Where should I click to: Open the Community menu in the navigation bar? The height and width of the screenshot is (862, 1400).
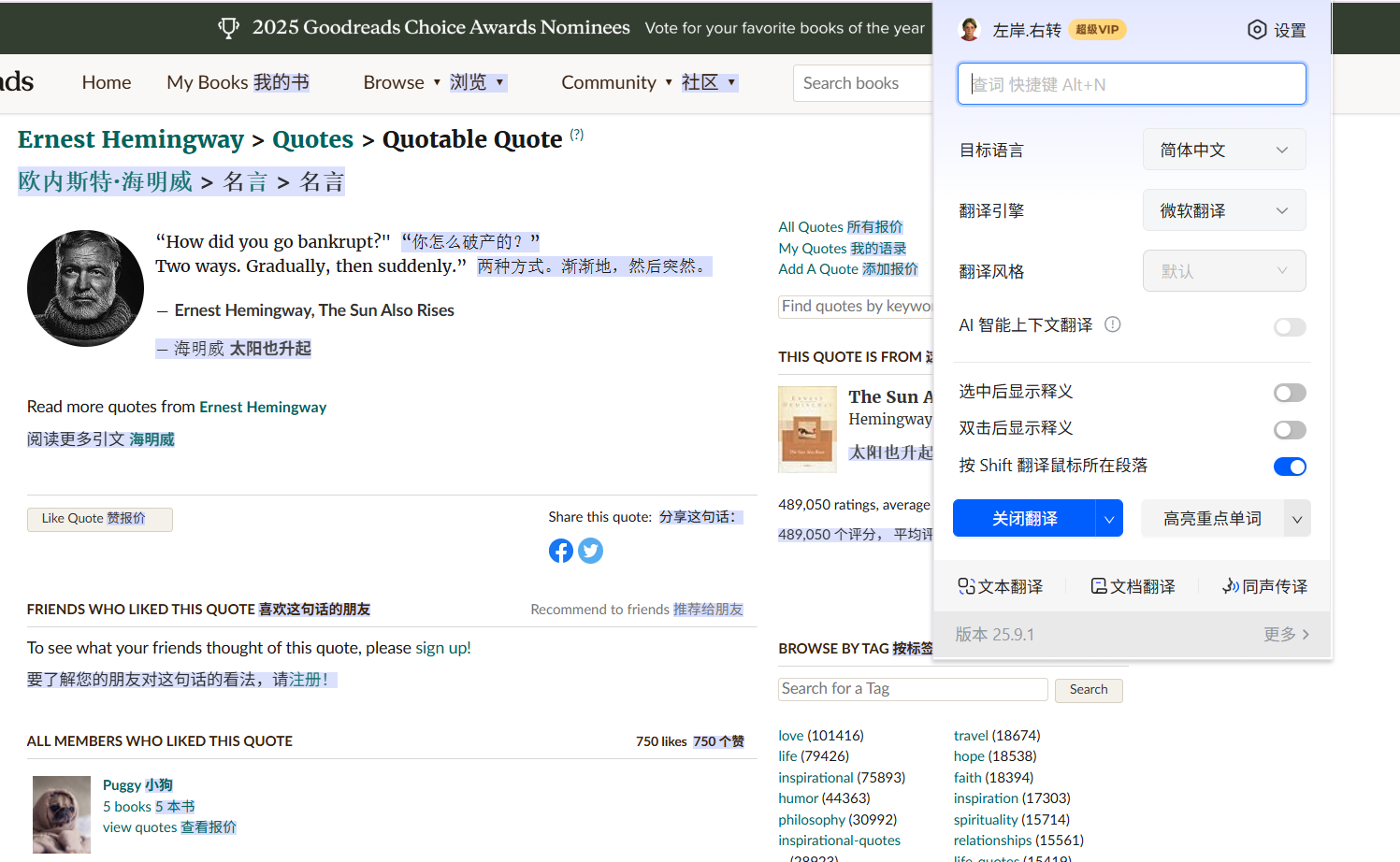(x=616, y=82)
